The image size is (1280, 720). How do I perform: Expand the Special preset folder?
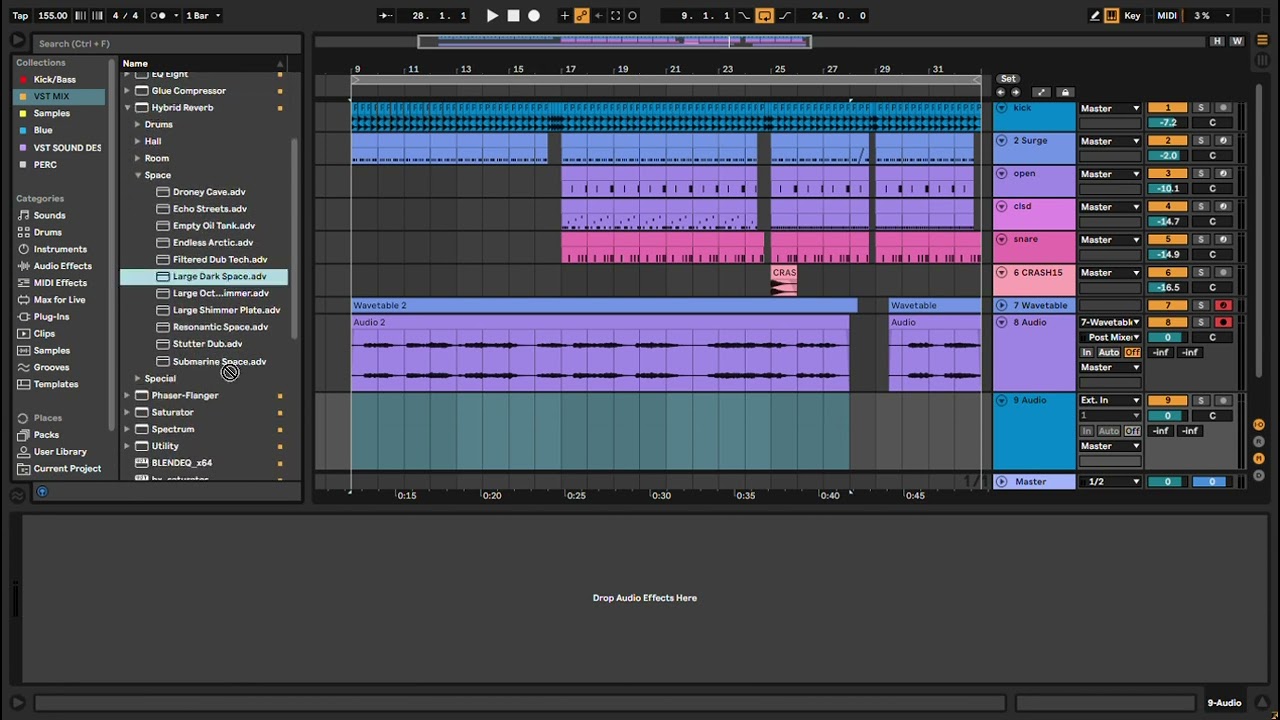pos(138,378)
